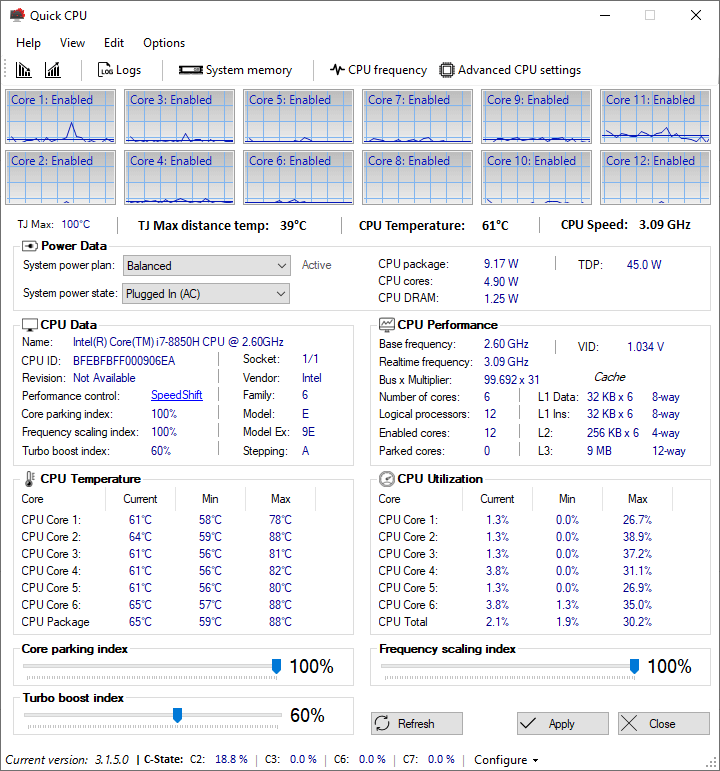The image size is (720, 771).
Task: Click the CPU Utilization gauge icon
Action: (387, 479)
